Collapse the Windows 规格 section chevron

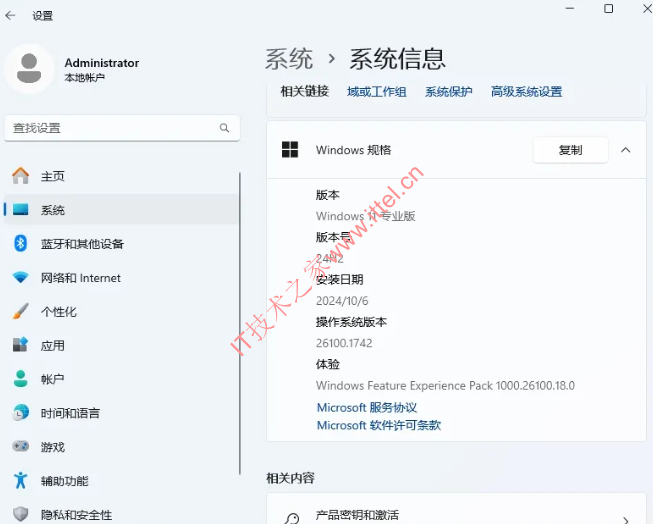point(626,150)
